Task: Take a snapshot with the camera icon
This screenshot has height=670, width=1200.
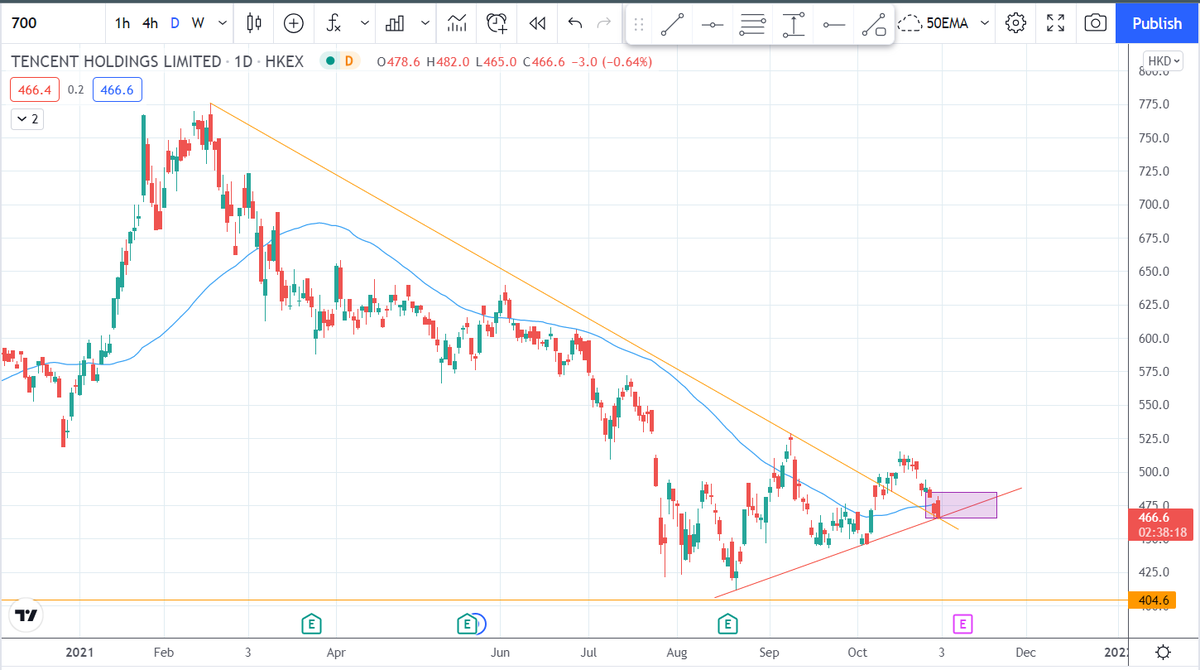Action: [1096, 22]
